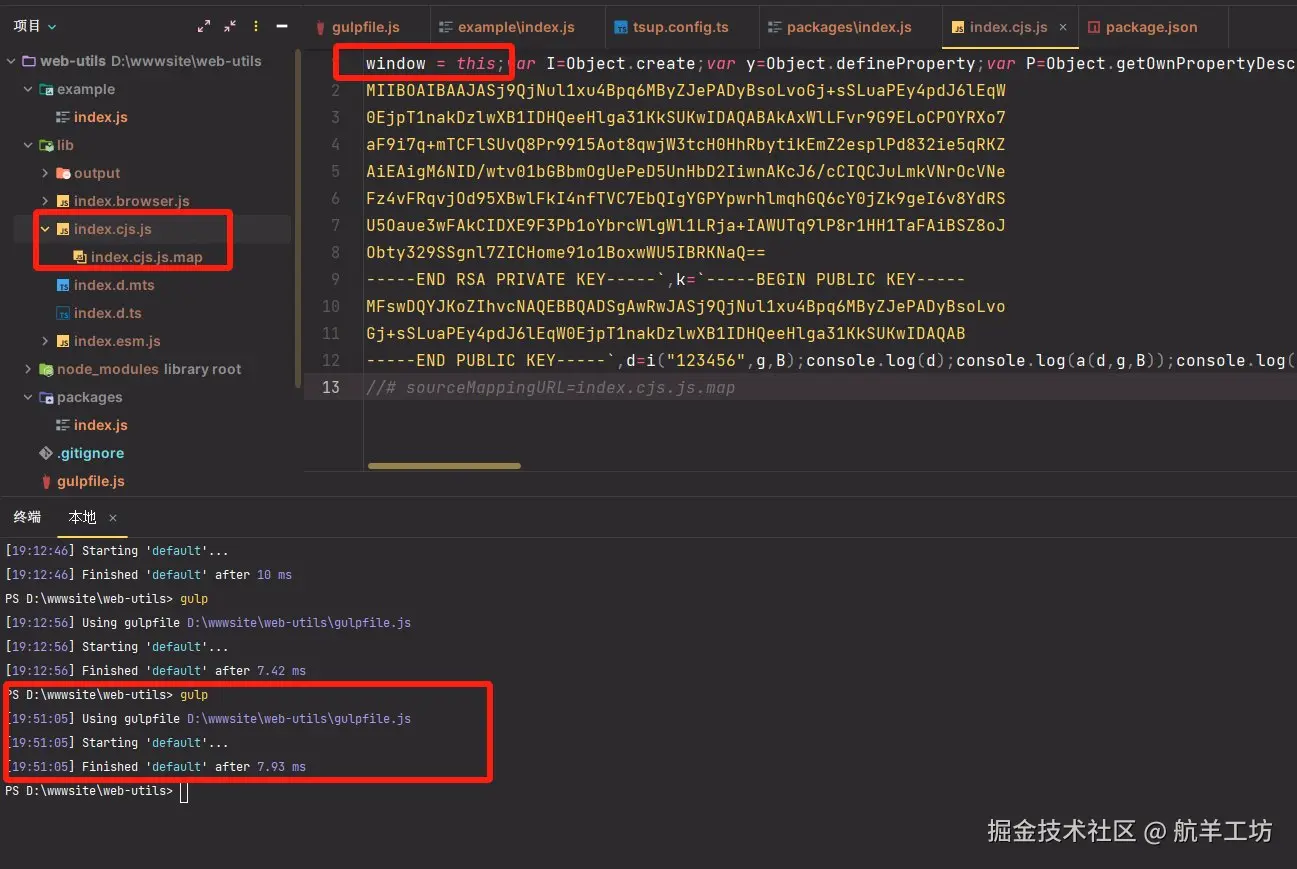Switch to packages\index.js editor tab
The width and height of the screenshot is (1297, 869).
pos(849,27)
